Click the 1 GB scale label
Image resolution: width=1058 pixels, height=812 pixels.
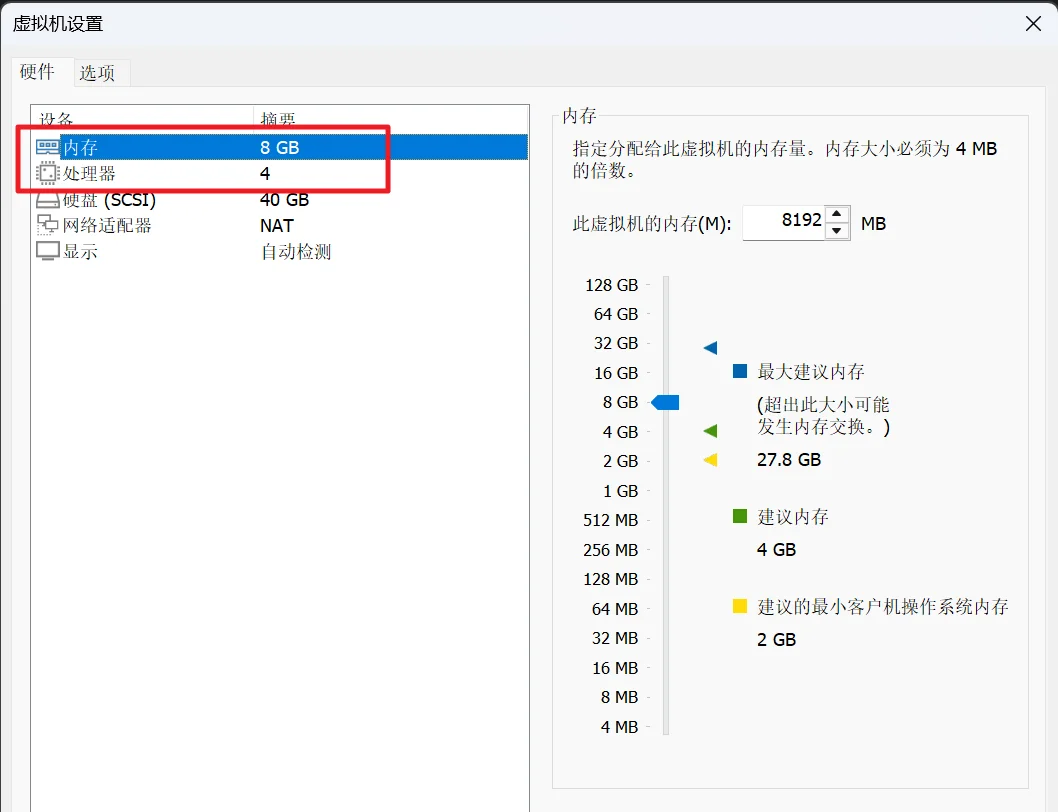click(x=620, y=491)
